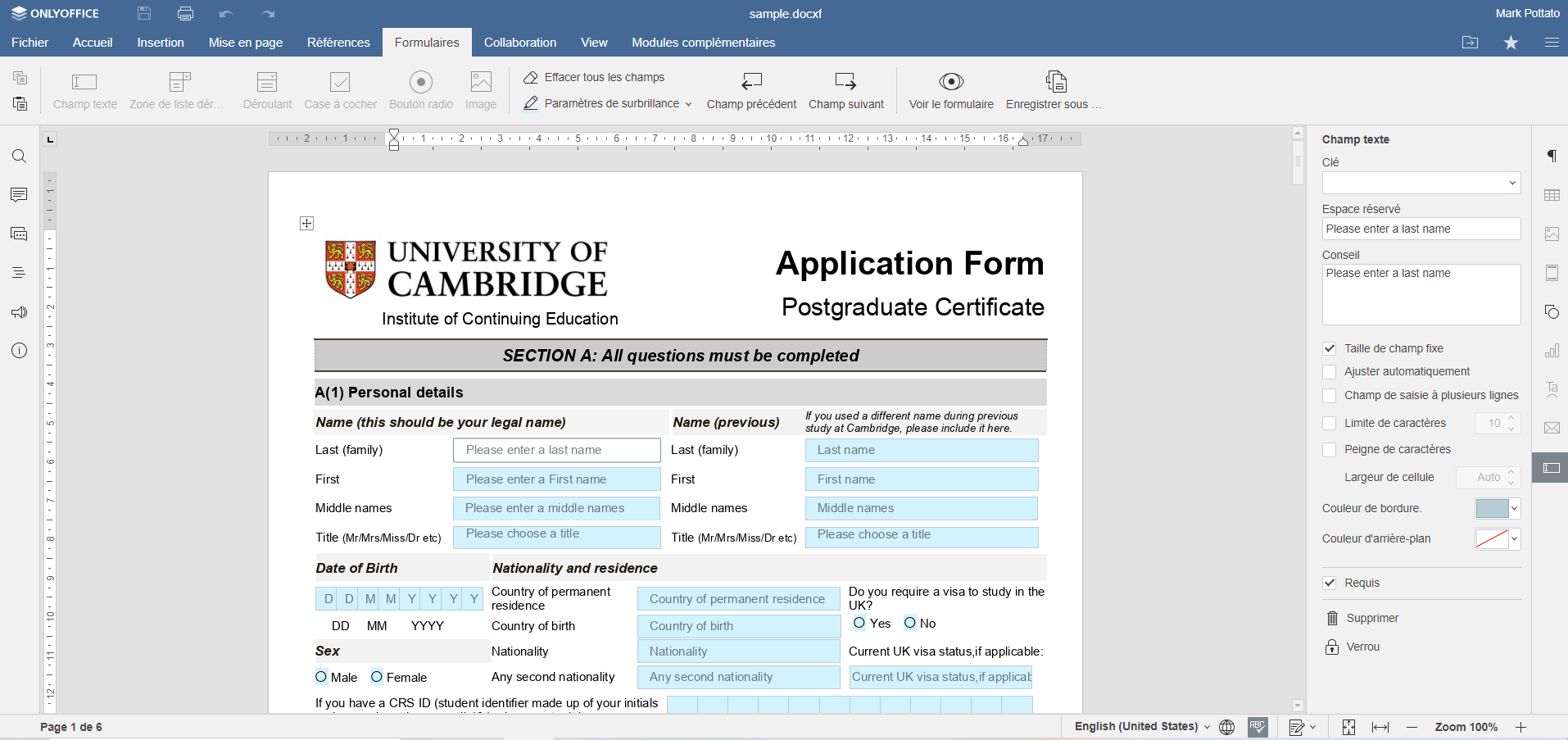Viewport: 1568px width, 740px height.
Task: Insert a Champ texte field
Action: (85, 90)
